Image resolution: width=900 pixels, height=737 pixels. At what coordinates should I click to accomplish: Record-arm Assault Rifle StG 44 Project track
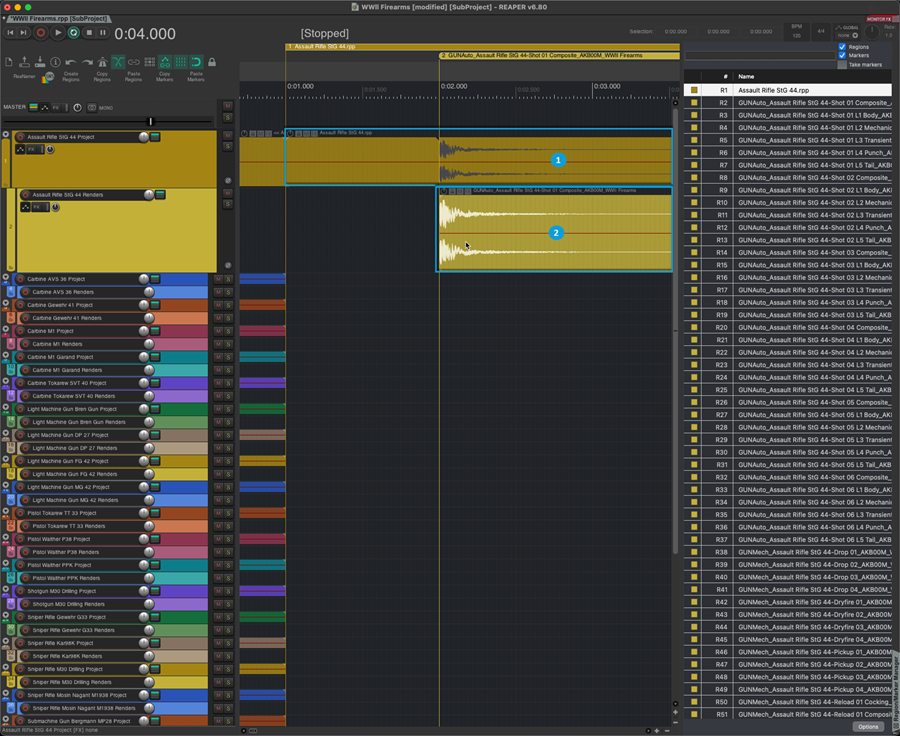pos(20,137)
